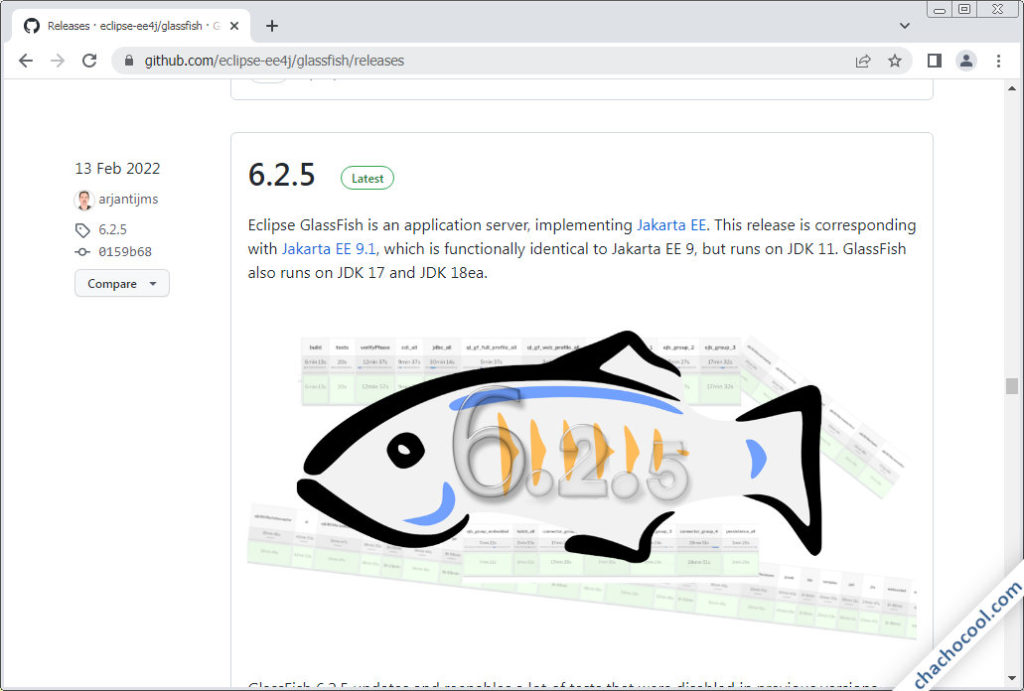Follow the Jakarta EE link
The width and height of the screenshot is (1024, 691).
[x=671, y=225]
